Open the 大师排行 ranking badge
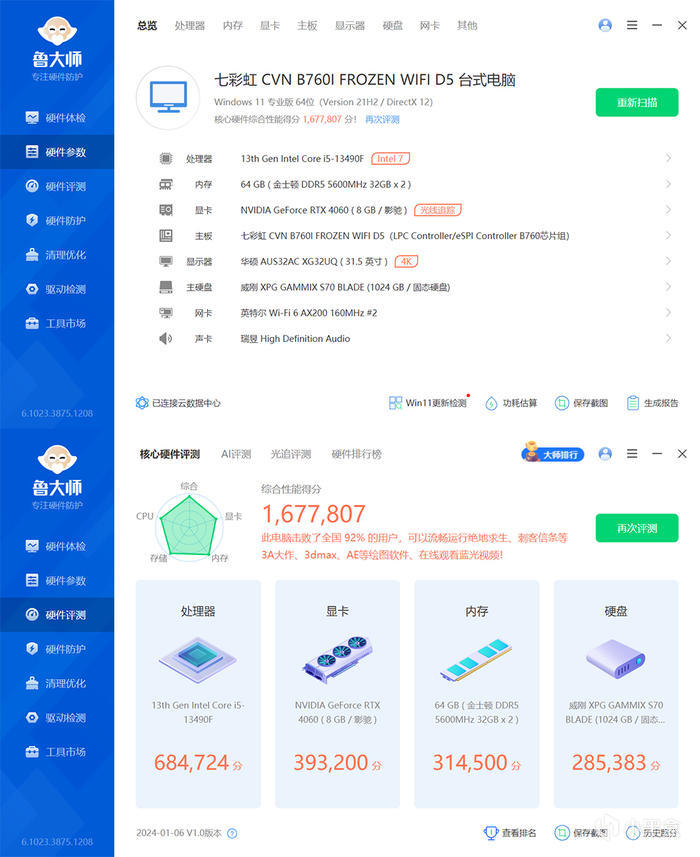Viewport: 700px width, 857px height. tap(552, 453)
